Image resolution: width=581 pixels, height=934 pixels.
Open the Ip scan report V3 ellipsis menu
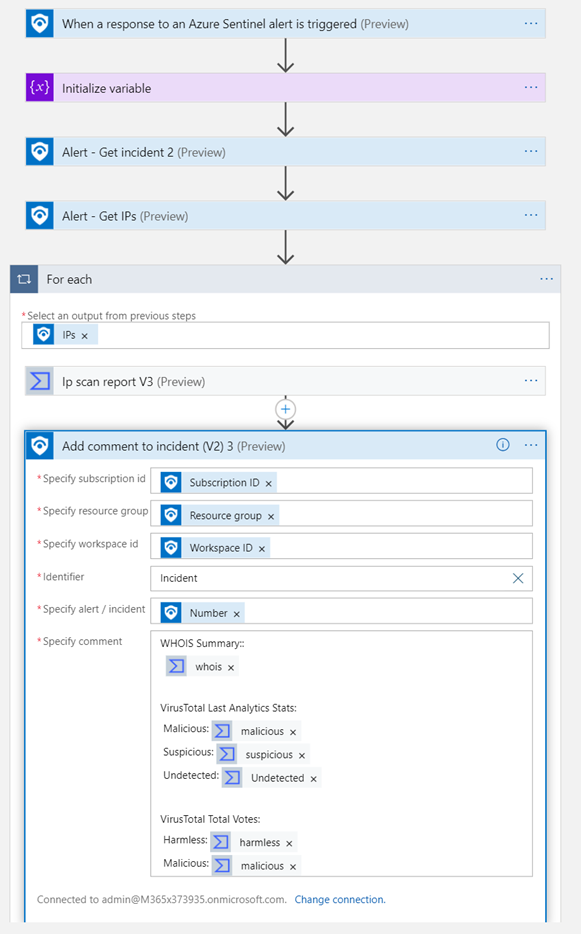531,381
